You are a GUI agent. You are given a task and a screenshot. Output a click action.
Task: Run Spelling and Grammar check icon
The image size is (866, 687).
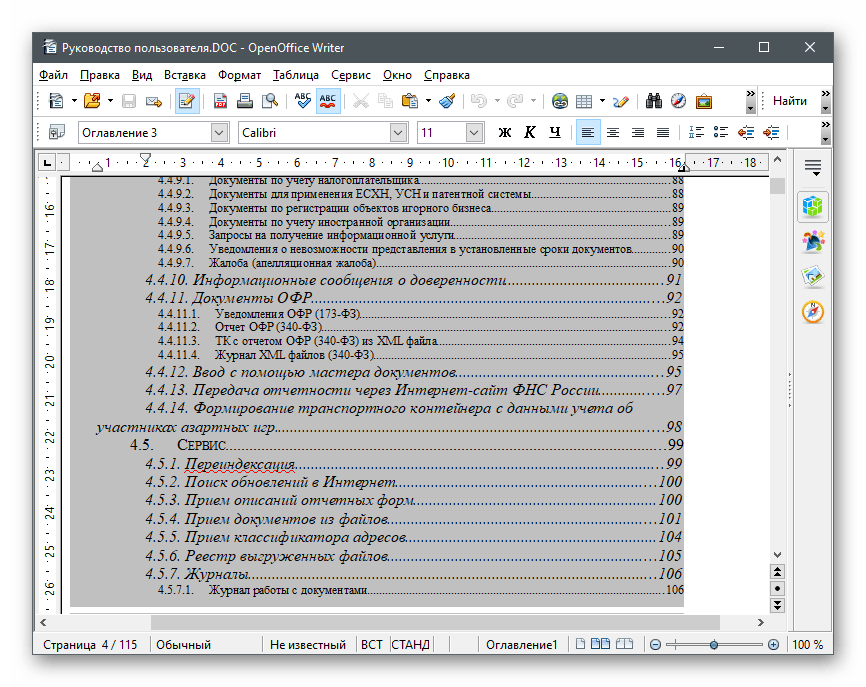[x=303, y=101]
